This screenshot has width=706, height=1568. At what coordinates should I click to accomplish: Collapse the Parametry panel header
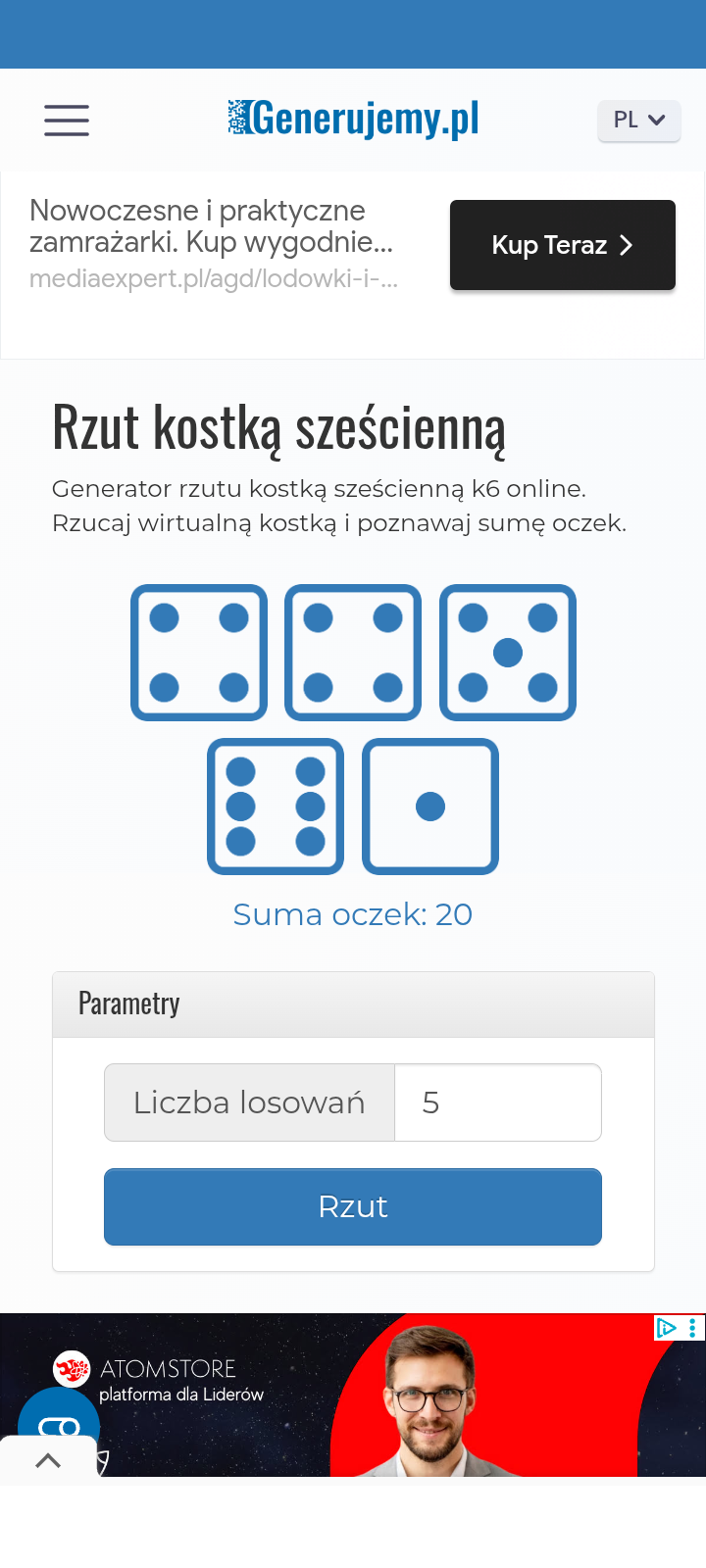pyautogui.click(x=353, y=1004)
